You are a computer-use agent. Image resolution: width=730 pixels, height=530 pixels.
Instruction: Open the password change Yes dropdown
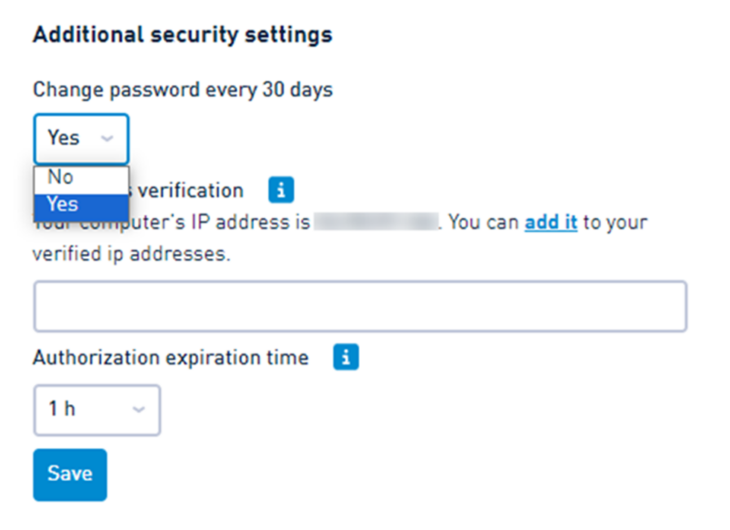coord(81,139)
